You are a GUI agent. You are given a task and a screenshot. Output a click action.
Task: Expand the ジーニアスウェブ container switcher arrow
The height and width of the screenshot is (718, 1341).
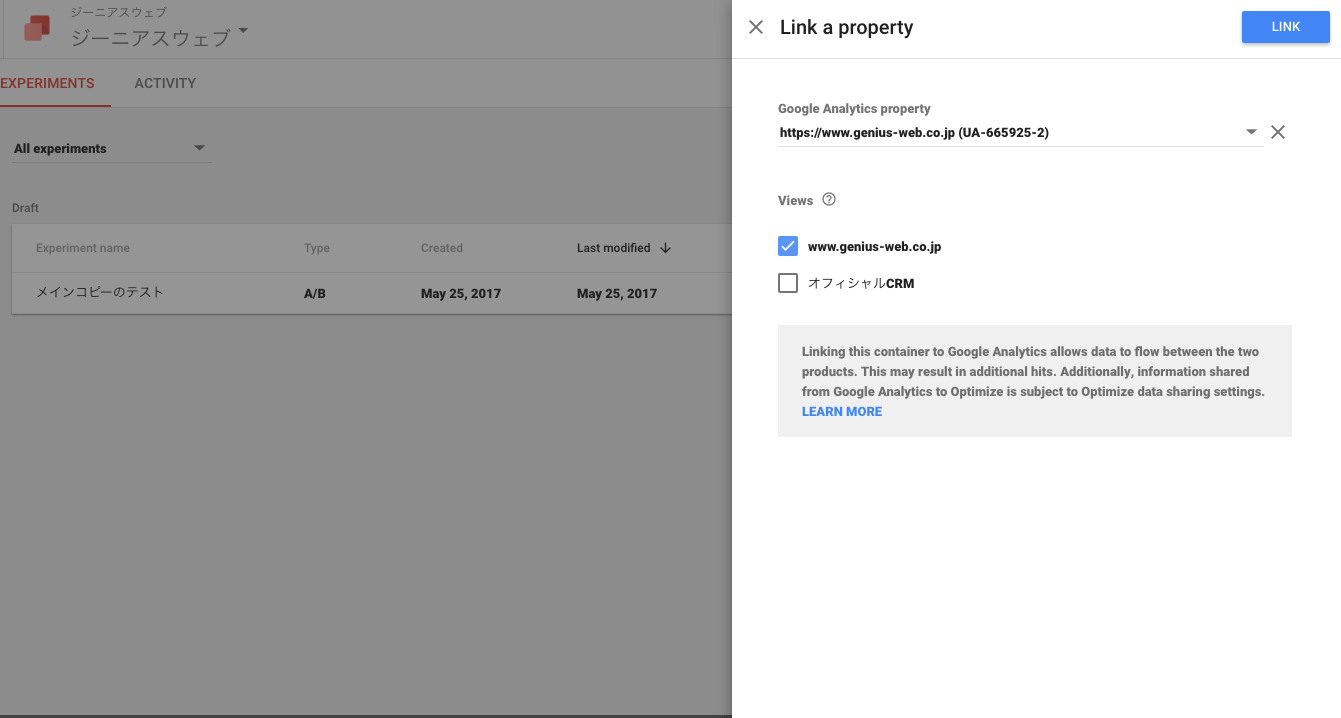[243, 31]
